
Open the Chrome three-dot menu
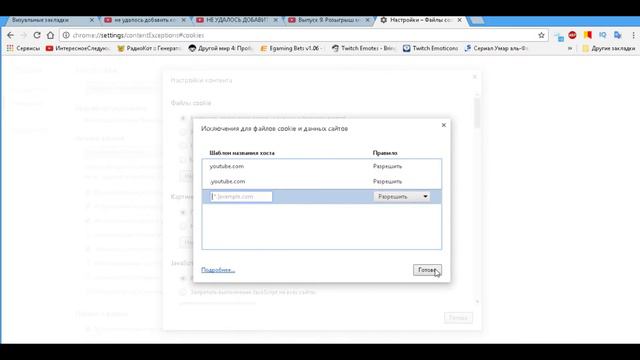633,36
